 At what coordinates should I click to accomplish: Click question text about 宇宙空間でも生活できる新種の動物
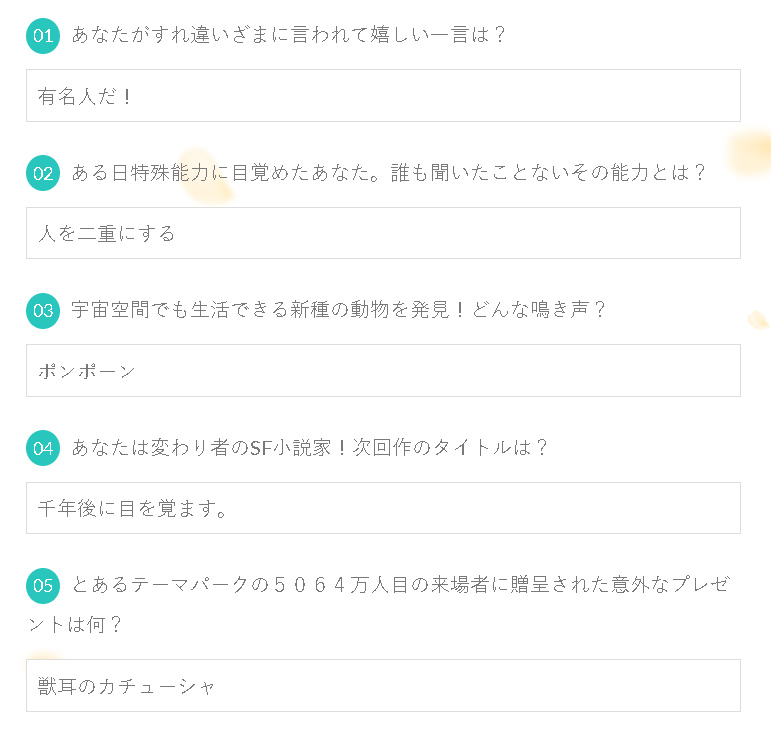[338, 310]
